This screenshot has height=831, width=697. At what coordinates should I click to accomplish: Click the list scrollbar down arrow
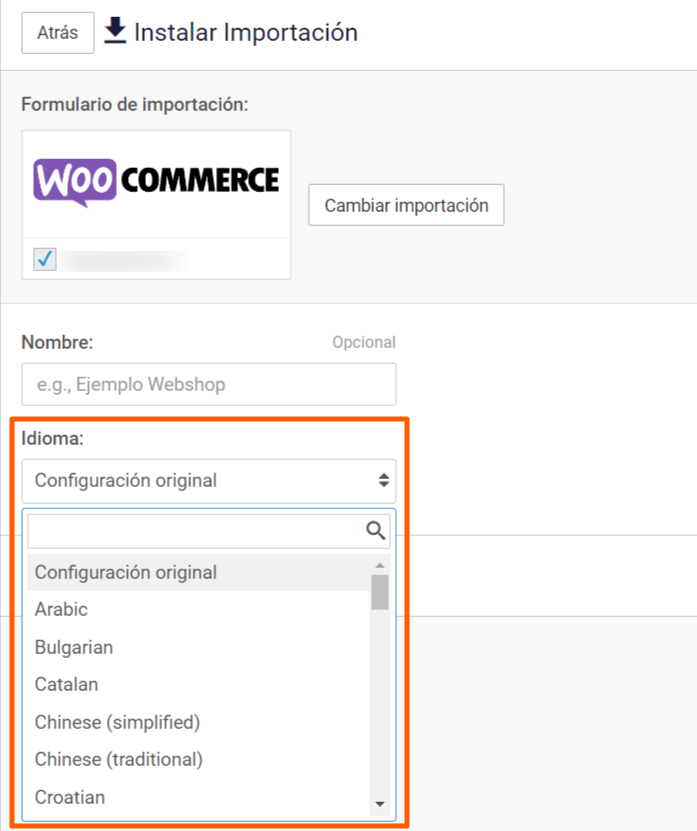pos(380,804)
